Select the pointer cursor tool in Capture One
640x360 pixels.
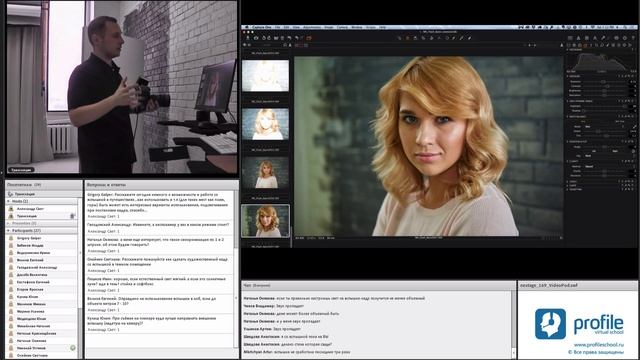(399, 38)
